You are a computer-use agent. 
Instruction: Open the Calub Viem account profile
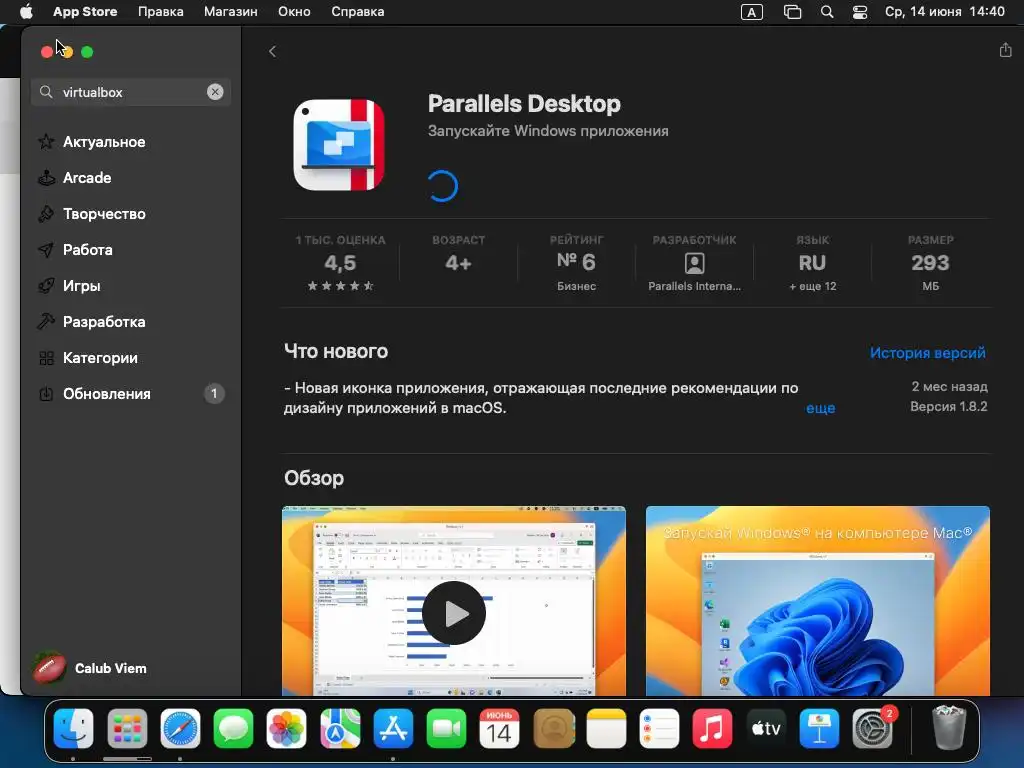[x=90, y=668]
